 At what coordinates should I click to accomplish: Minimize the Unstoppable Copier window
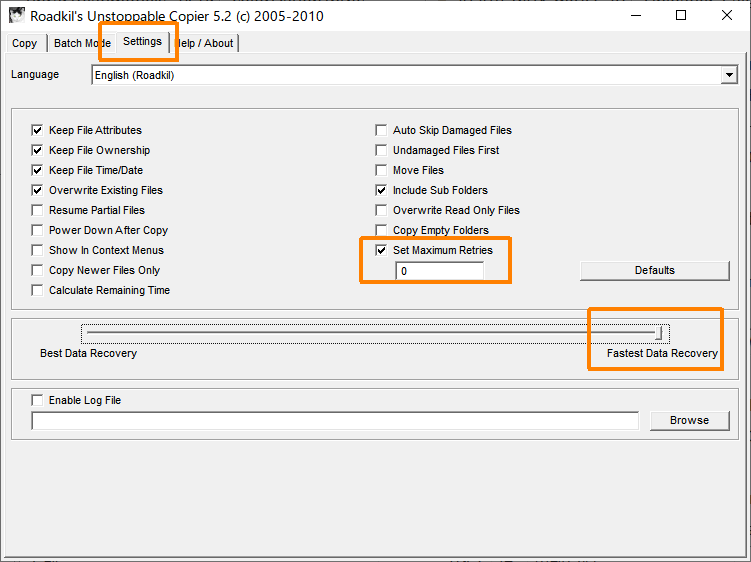636,15
